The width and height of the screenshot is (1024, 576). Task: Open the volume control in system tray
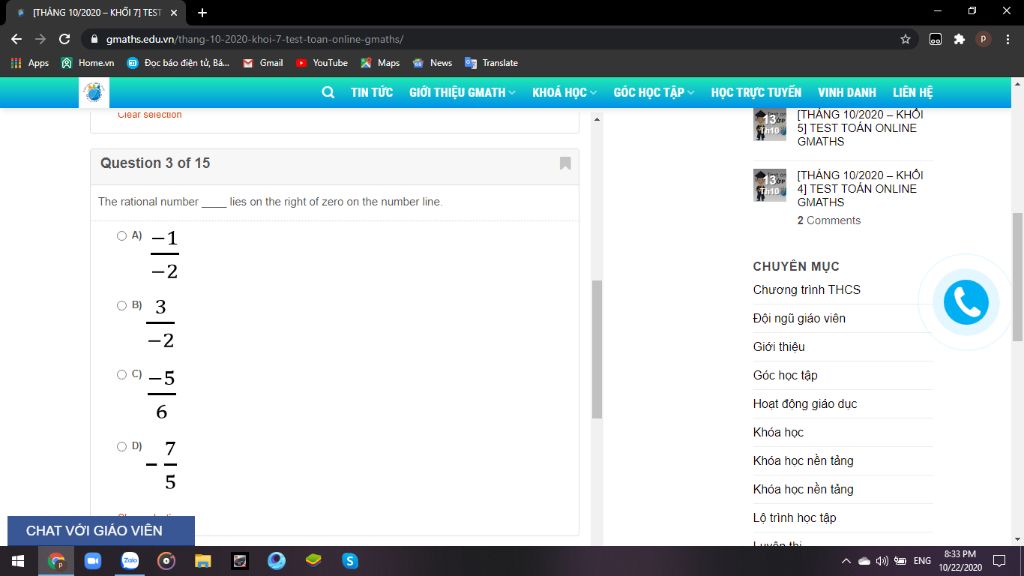coord(882,561)
